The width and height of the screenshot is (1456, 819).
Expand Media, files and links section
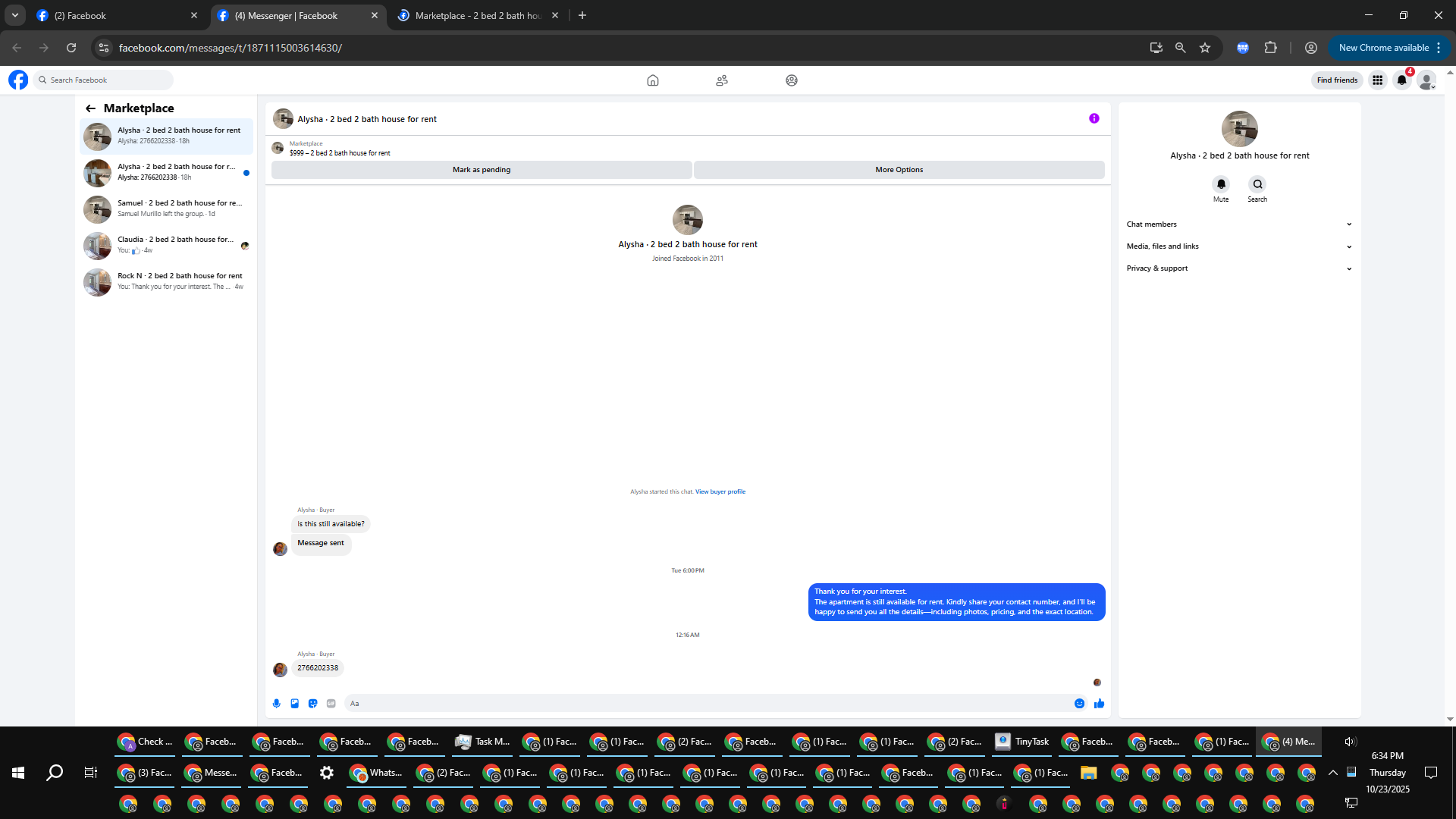click(x=1239, y=246)
